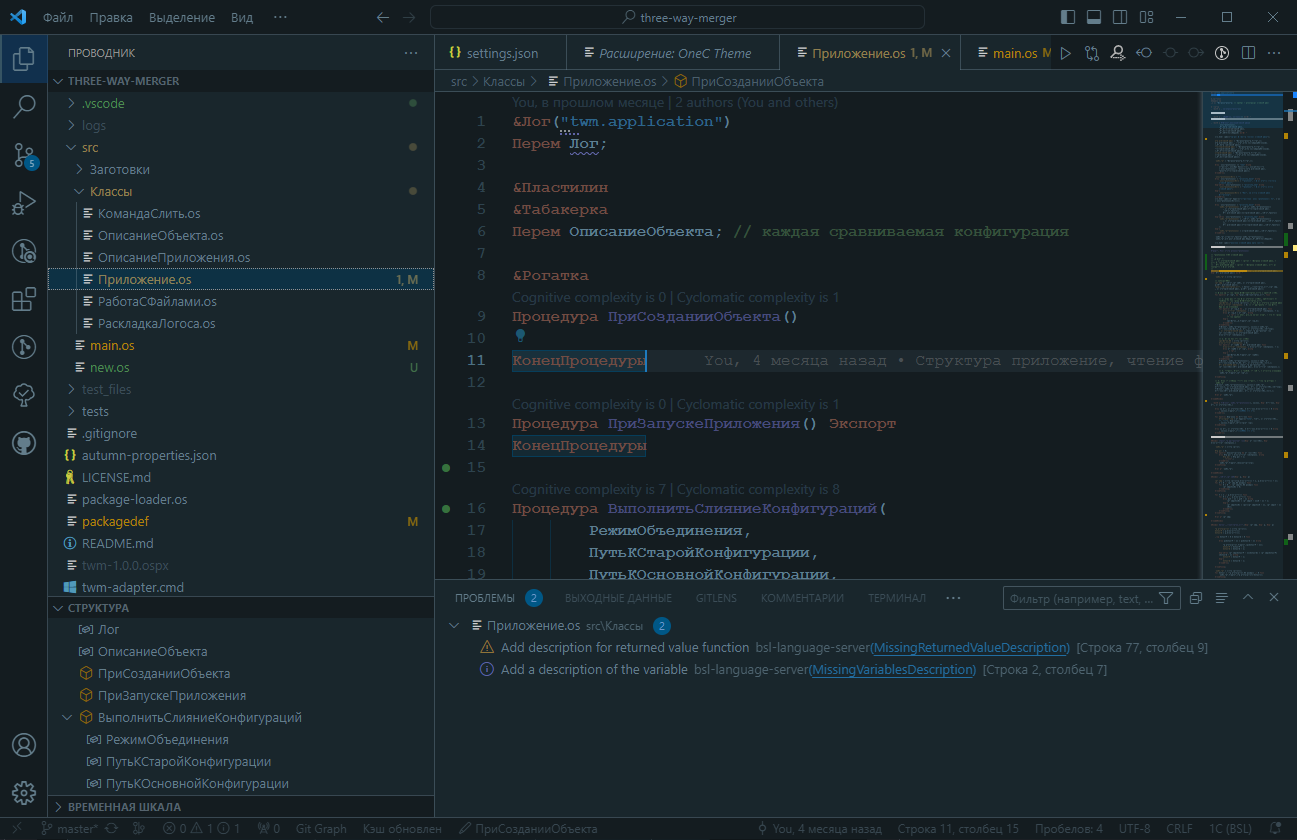
Task: Open Explorer views and more actions ellipsis
Action: pos(411,53)
